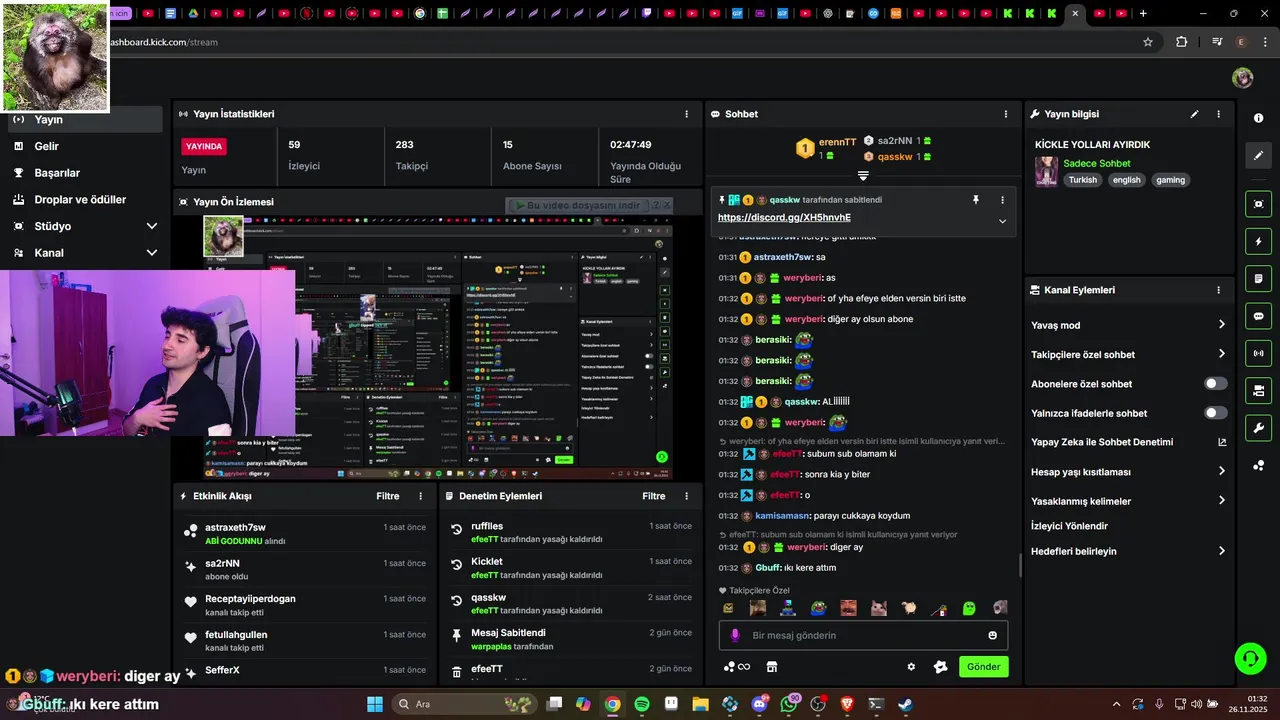Click the badge icon next to Gönder
1280x720 pixels.
[x=940, y=667]
